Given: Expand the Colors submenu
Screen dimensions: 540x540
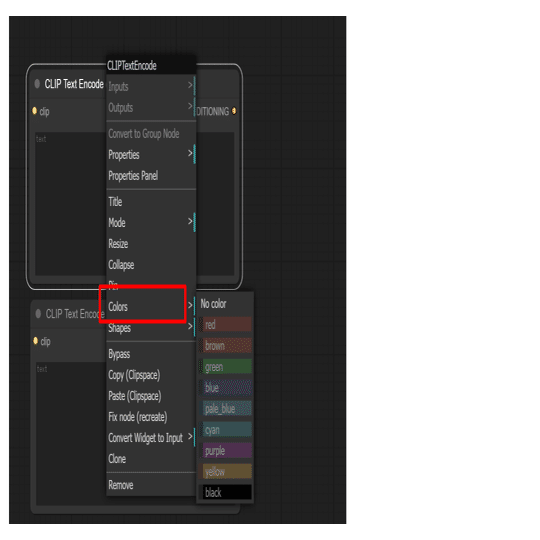Looking at the screenshot, I should [x=151, y=306].
